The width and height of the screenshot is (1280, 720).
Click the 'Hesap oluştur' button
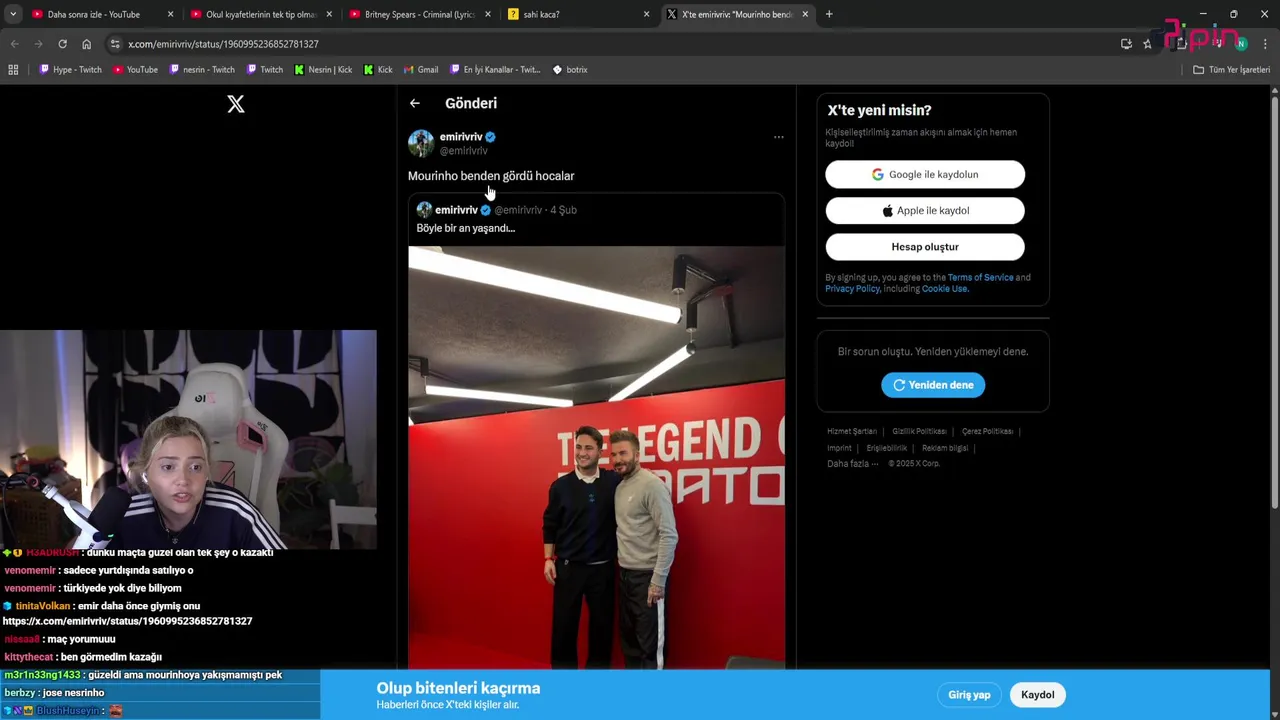tap(925, 247)
